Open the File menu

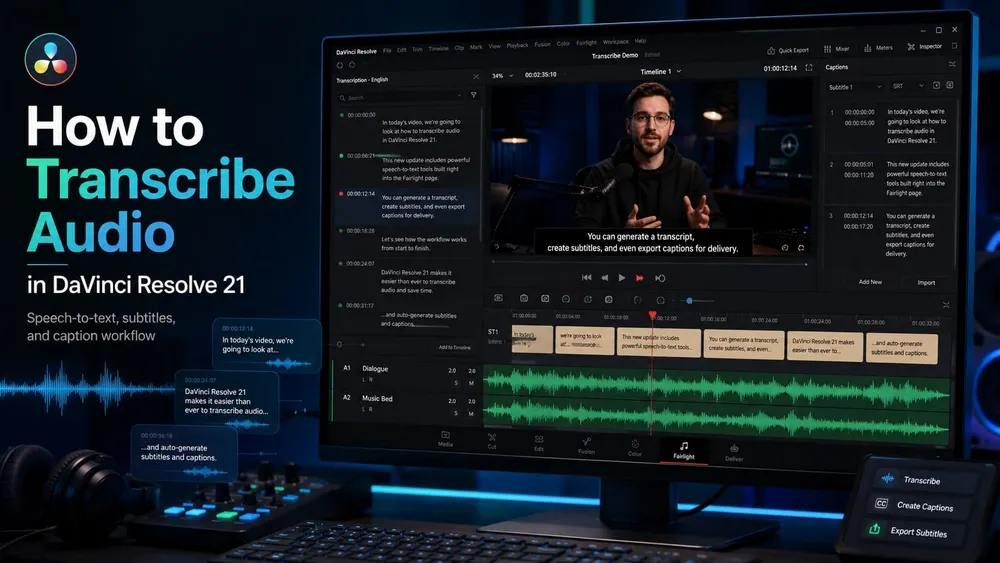pos(387,50)
